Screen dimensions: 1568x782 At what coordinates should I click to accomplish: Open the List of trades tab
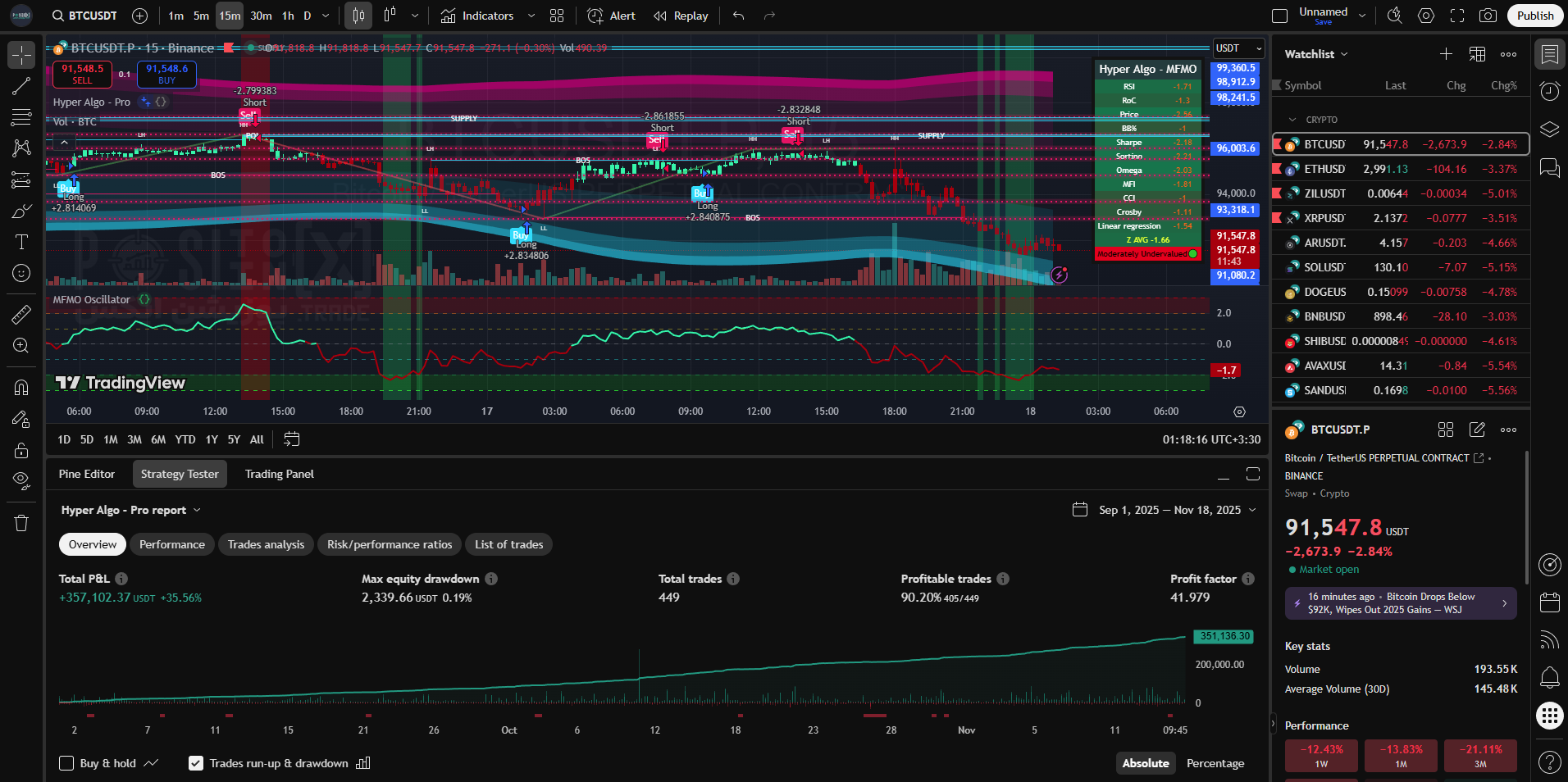[x=508, y=544]
